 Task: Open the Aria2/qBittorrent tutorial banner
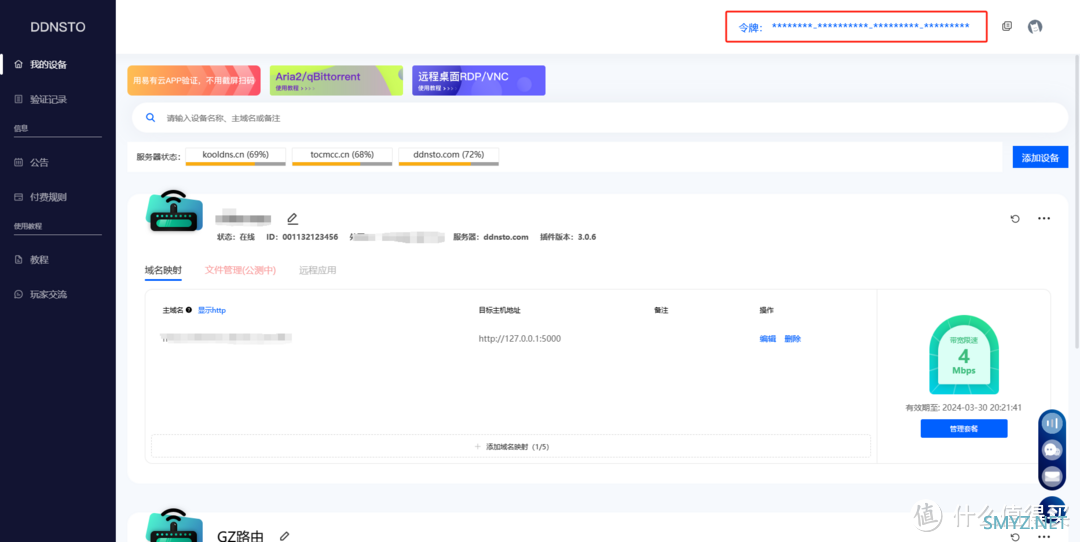pyautogui.click(x=336, y=80)
